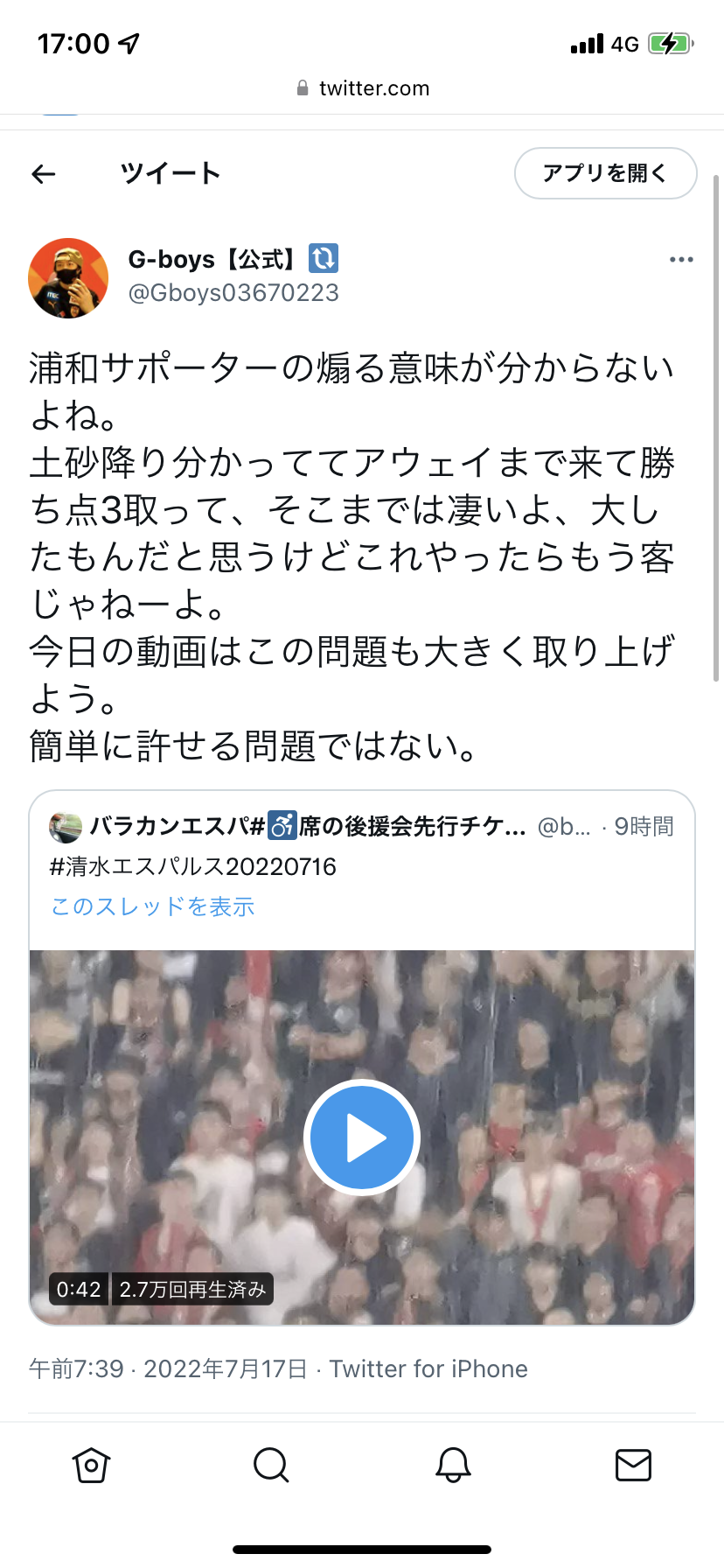Open the messages envelope icon
The height and width of the screenshot is (1568, 724).
pyautogui.click(x=633, y=1465)
